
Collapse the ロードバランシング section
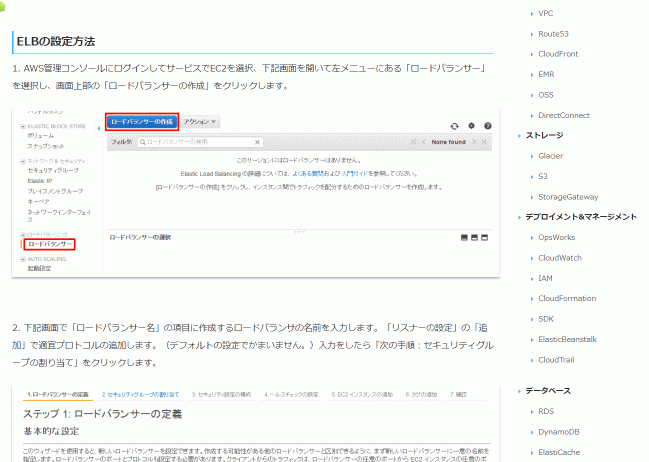(23, 235)
